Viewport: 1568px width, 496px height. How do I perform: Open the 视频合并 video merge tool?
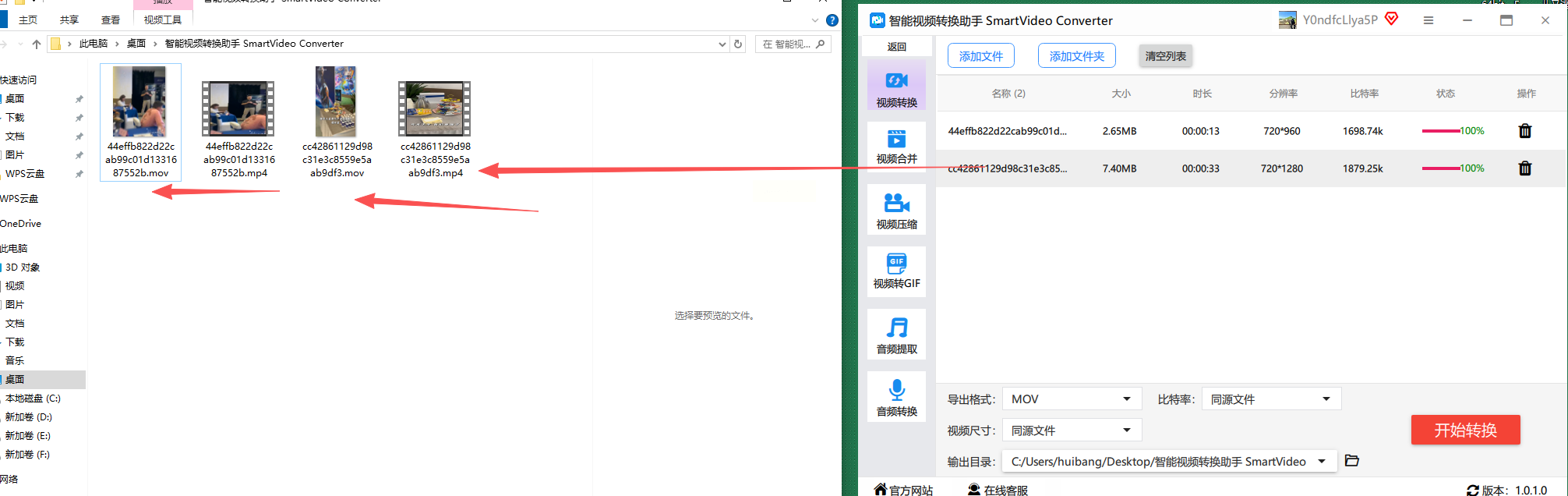[x=896, y=146]
